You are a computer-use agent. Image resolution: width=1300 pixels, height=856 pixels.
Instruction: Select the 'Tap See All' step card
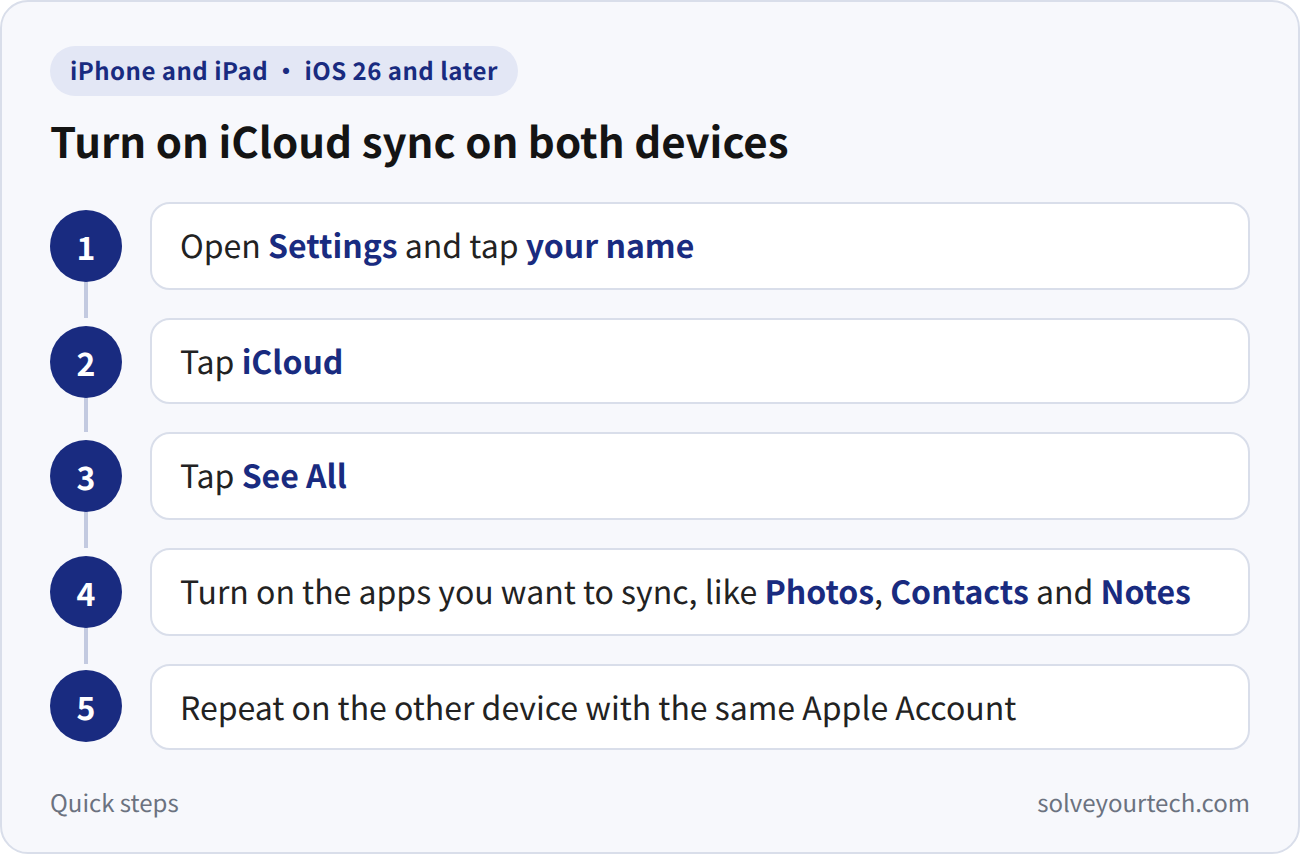point(700,476)
